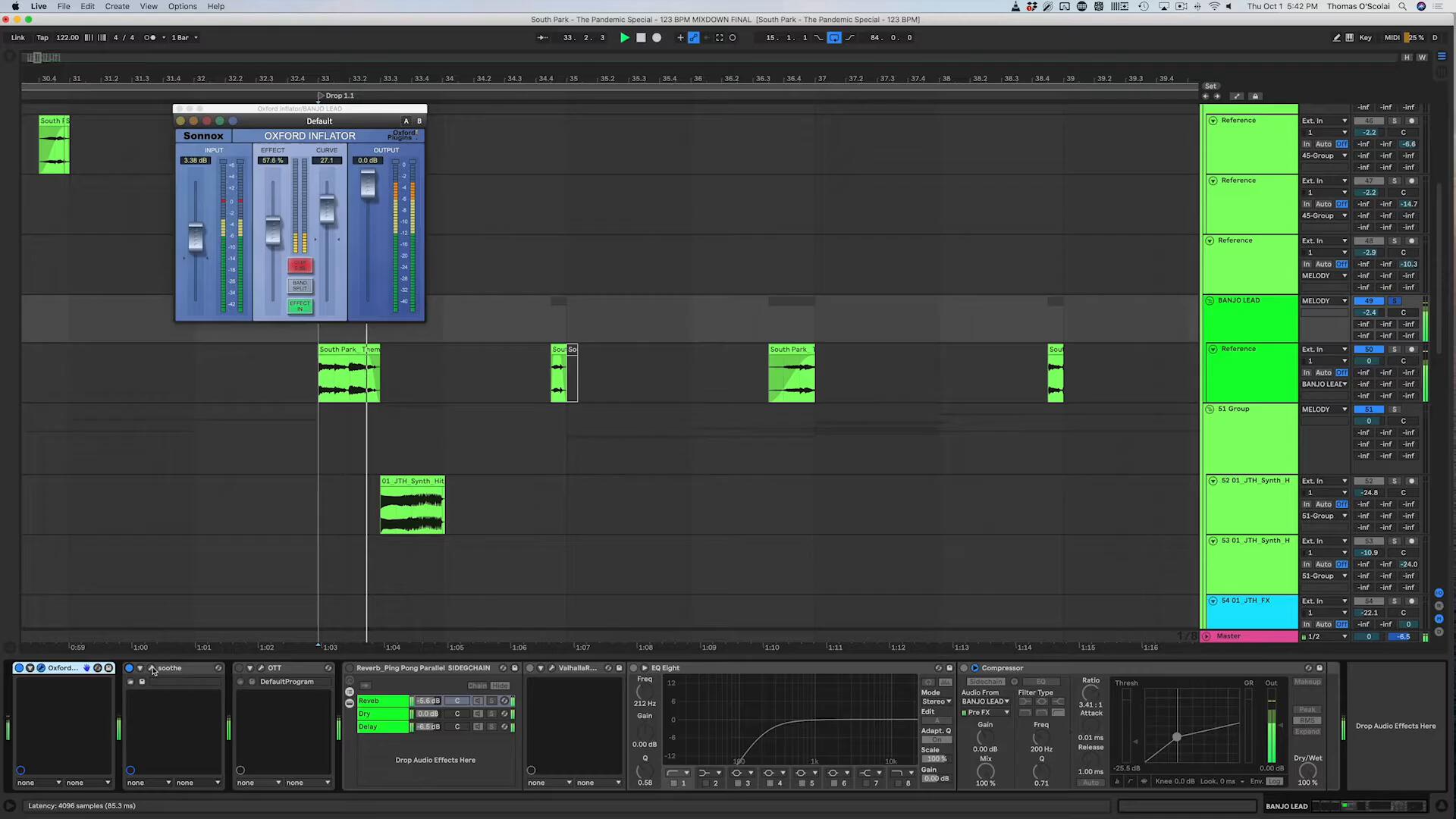Fold the 51 Group track
Screen dimensions: 1456x819
pyautogui.click(x=1210, y=409)
